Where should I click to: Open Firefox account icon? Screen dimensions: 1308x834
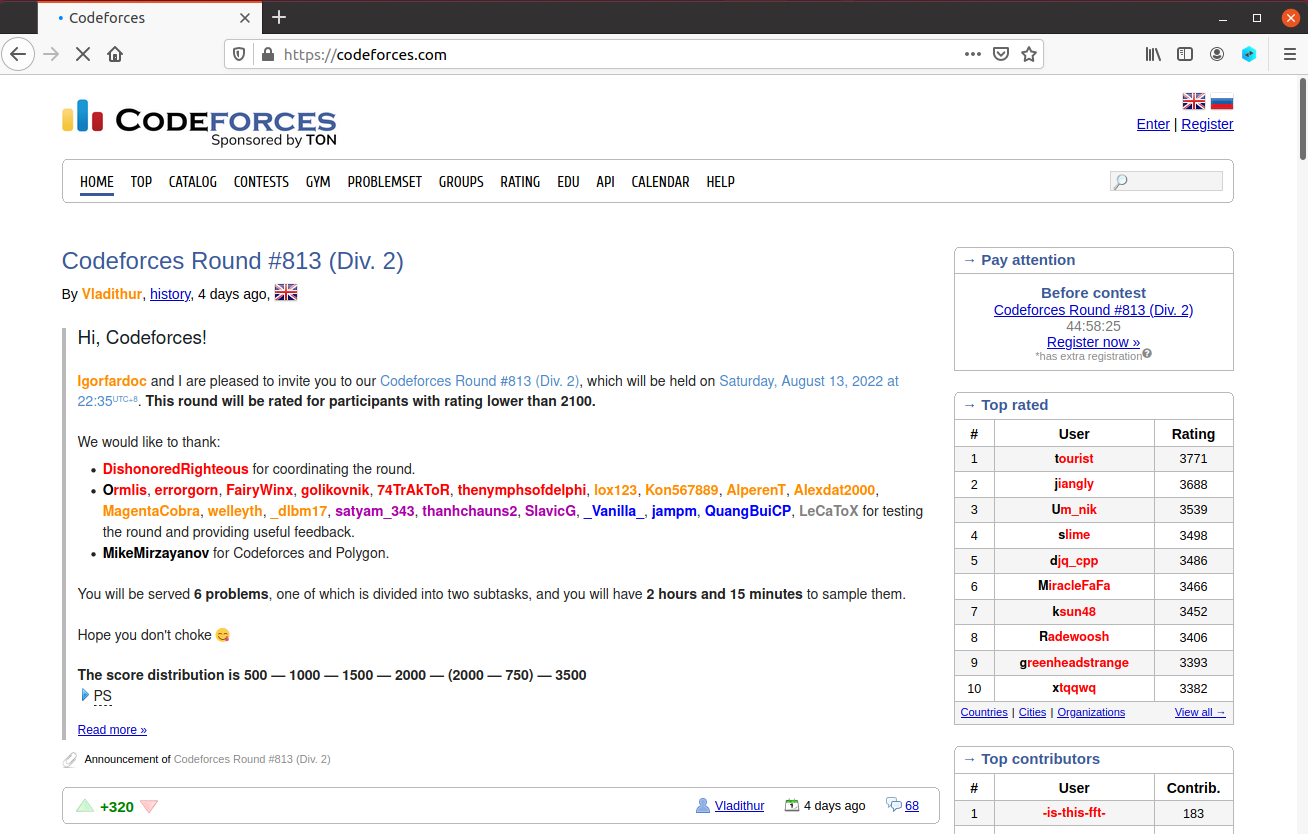coord(1217,54)
